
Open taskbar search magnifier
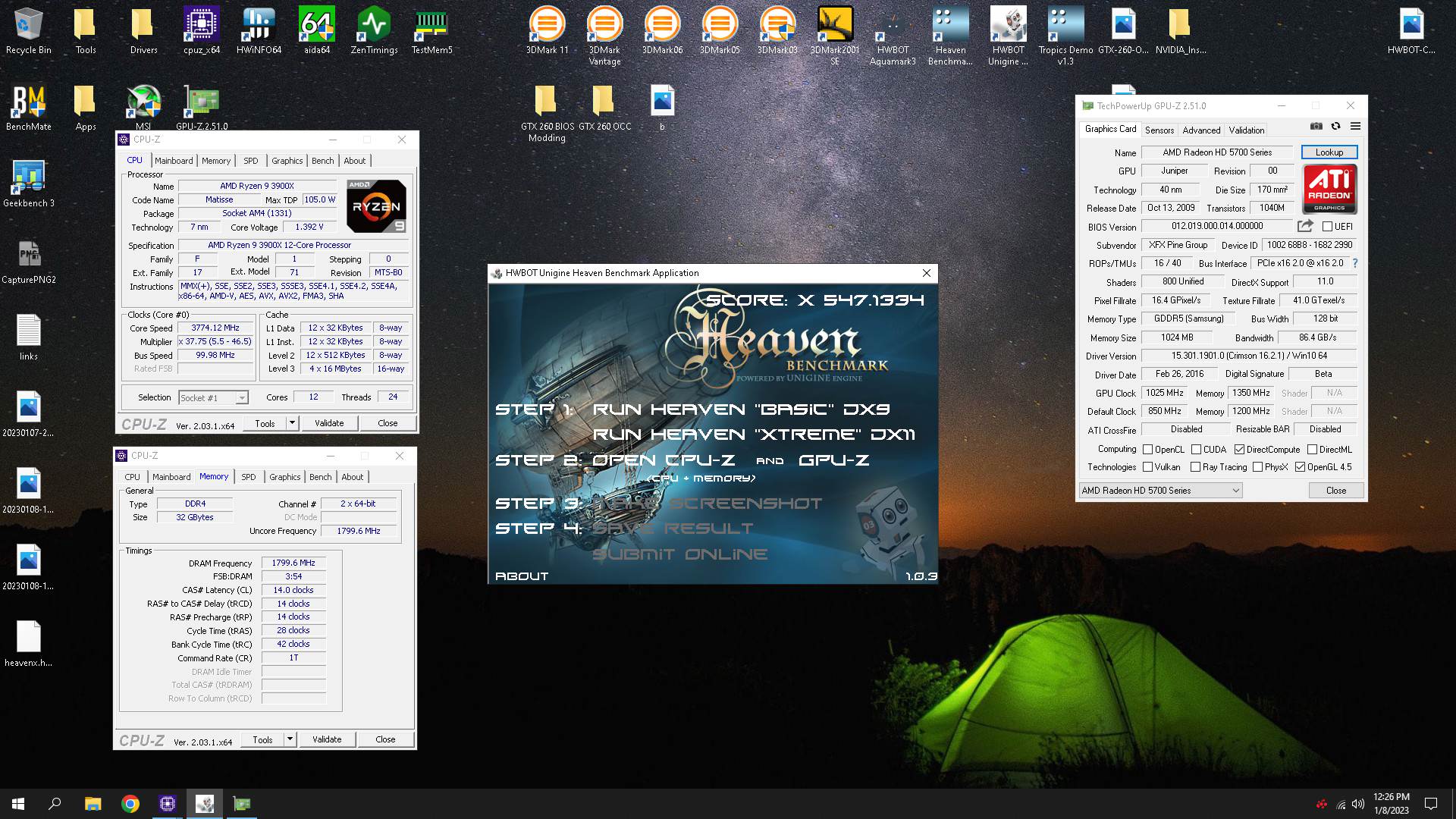coord(55,804)
